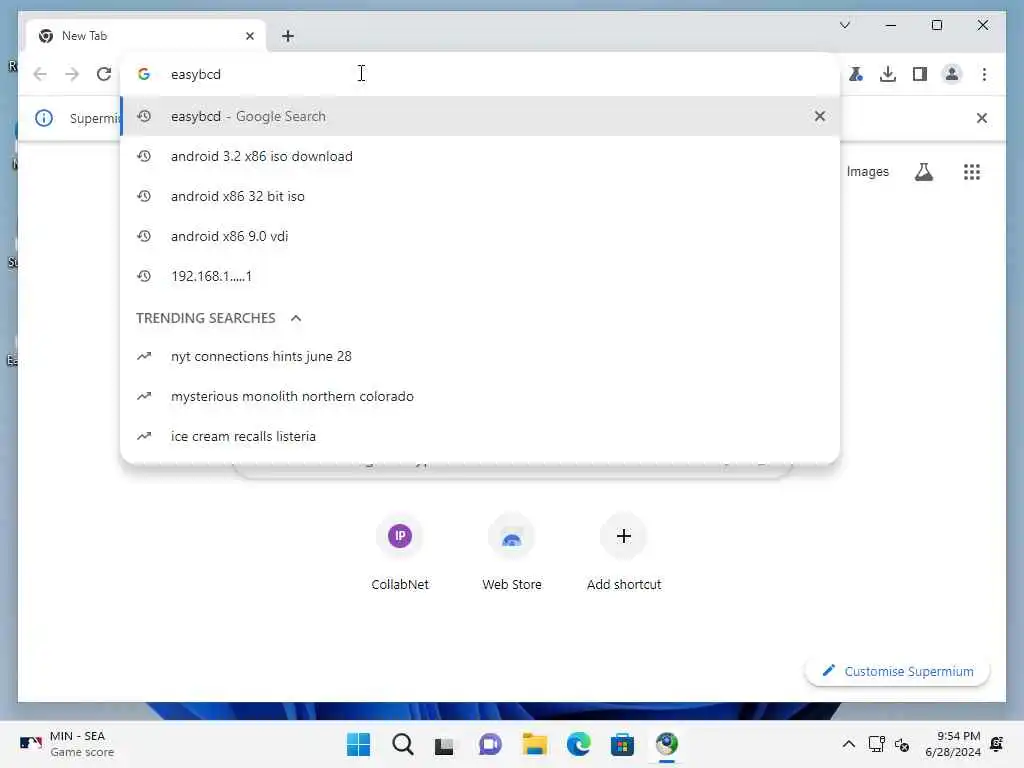This screenshot has height=768, width=1024.
Task: Click the Google G icon in omnibox
Action: click(144, 74)
